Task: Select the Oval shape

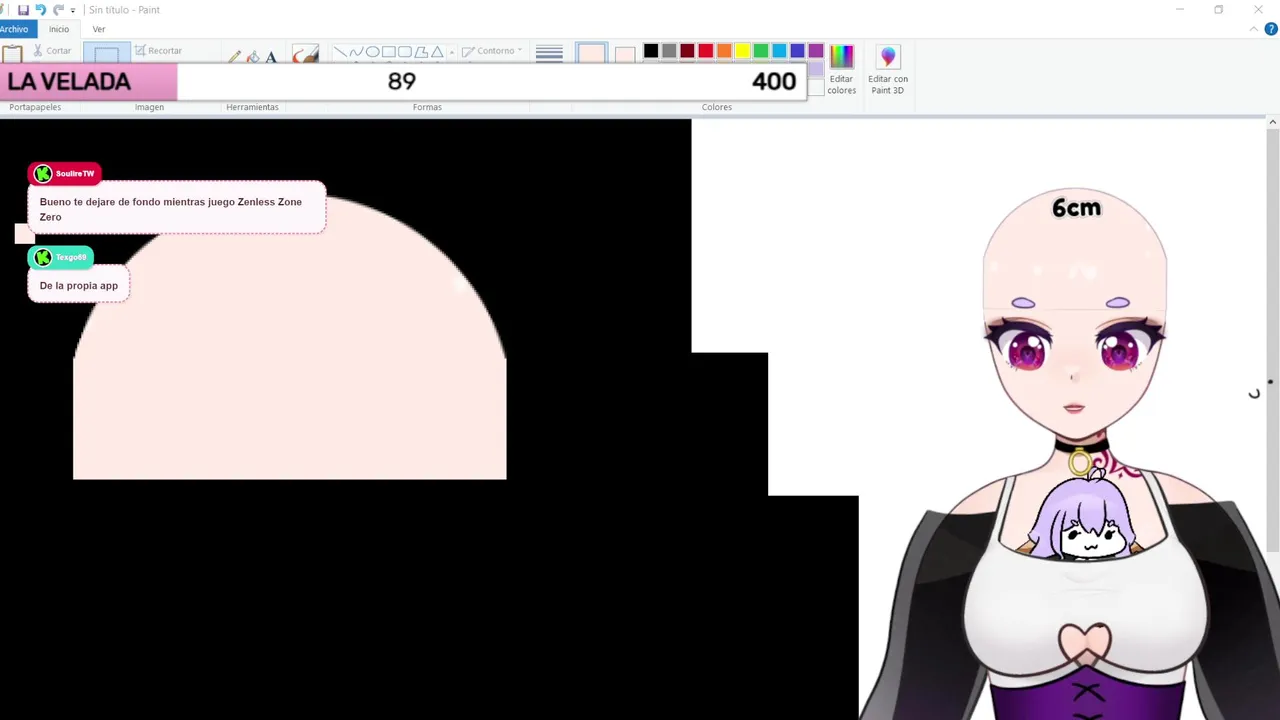Action: (372, 52)
